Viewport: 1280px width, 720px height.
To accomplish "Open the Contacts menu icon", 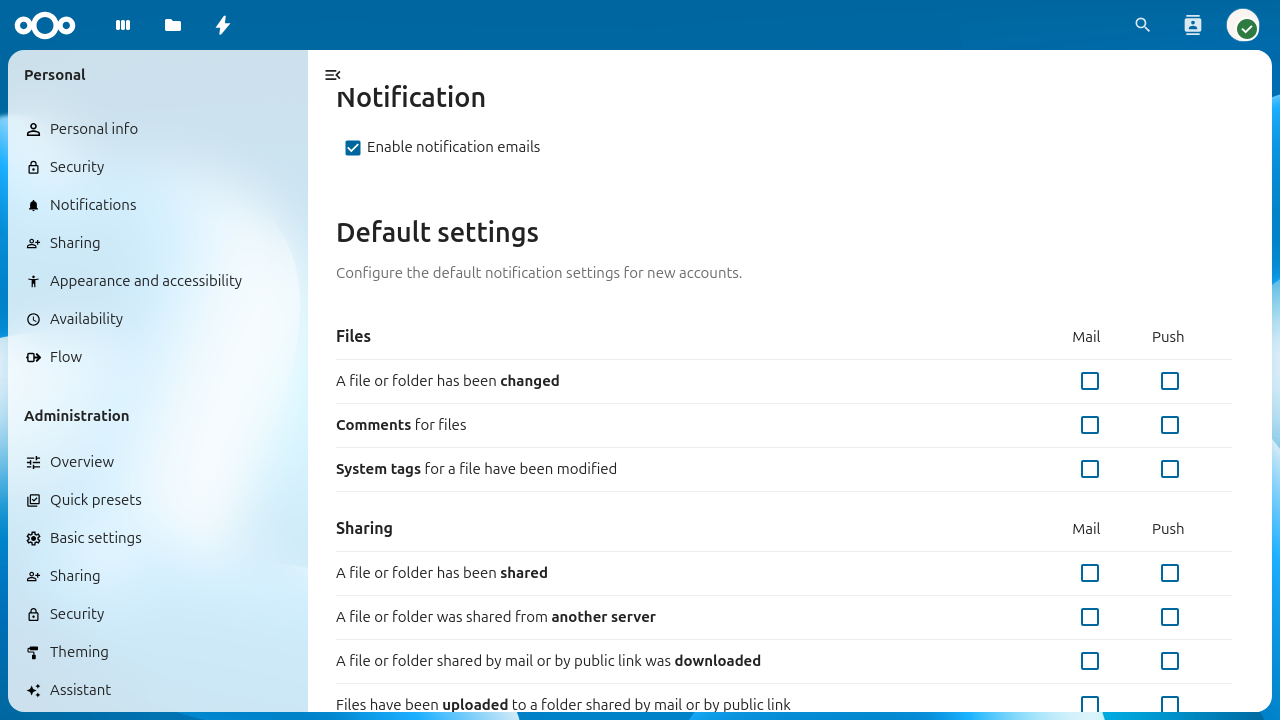I will [1192, 25].
